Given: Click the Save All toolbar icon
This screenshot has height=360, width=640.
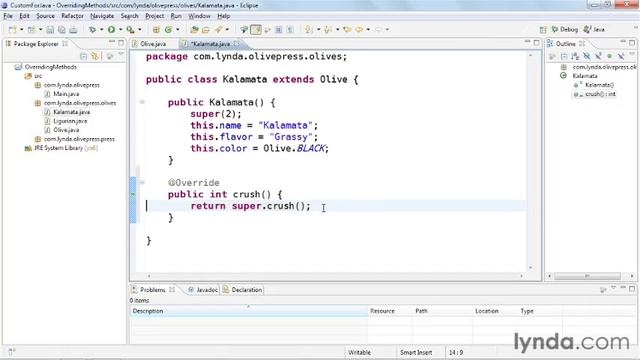Looking at the screenshot, I should 62,29.
